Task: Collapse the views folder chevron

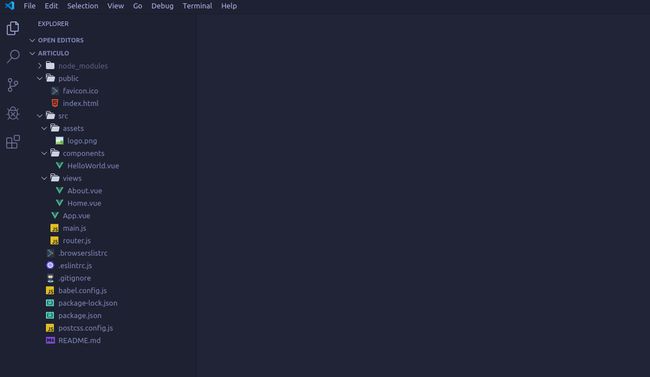Action: pos(44,178)
